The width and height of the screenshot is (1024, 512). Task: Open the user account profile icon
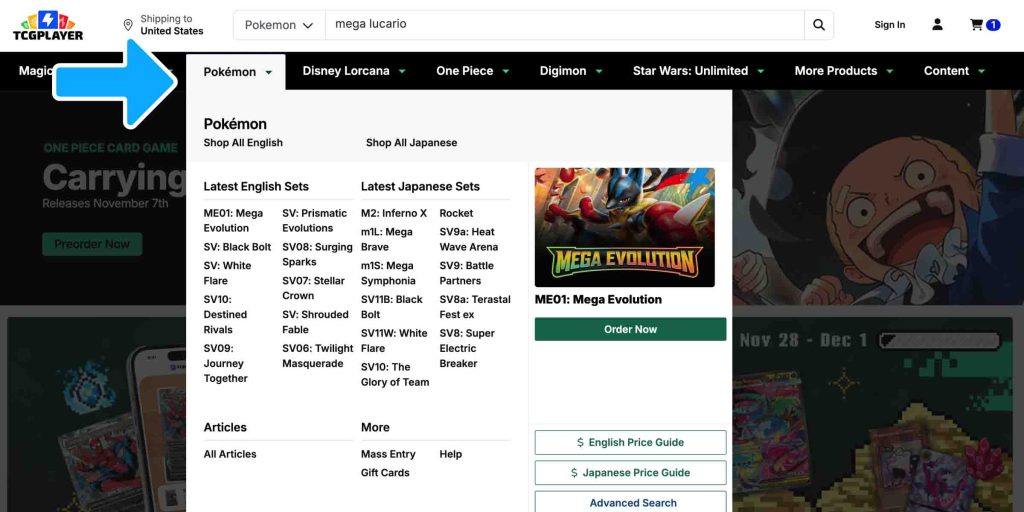pyautogui.click(x=937, y=25)
